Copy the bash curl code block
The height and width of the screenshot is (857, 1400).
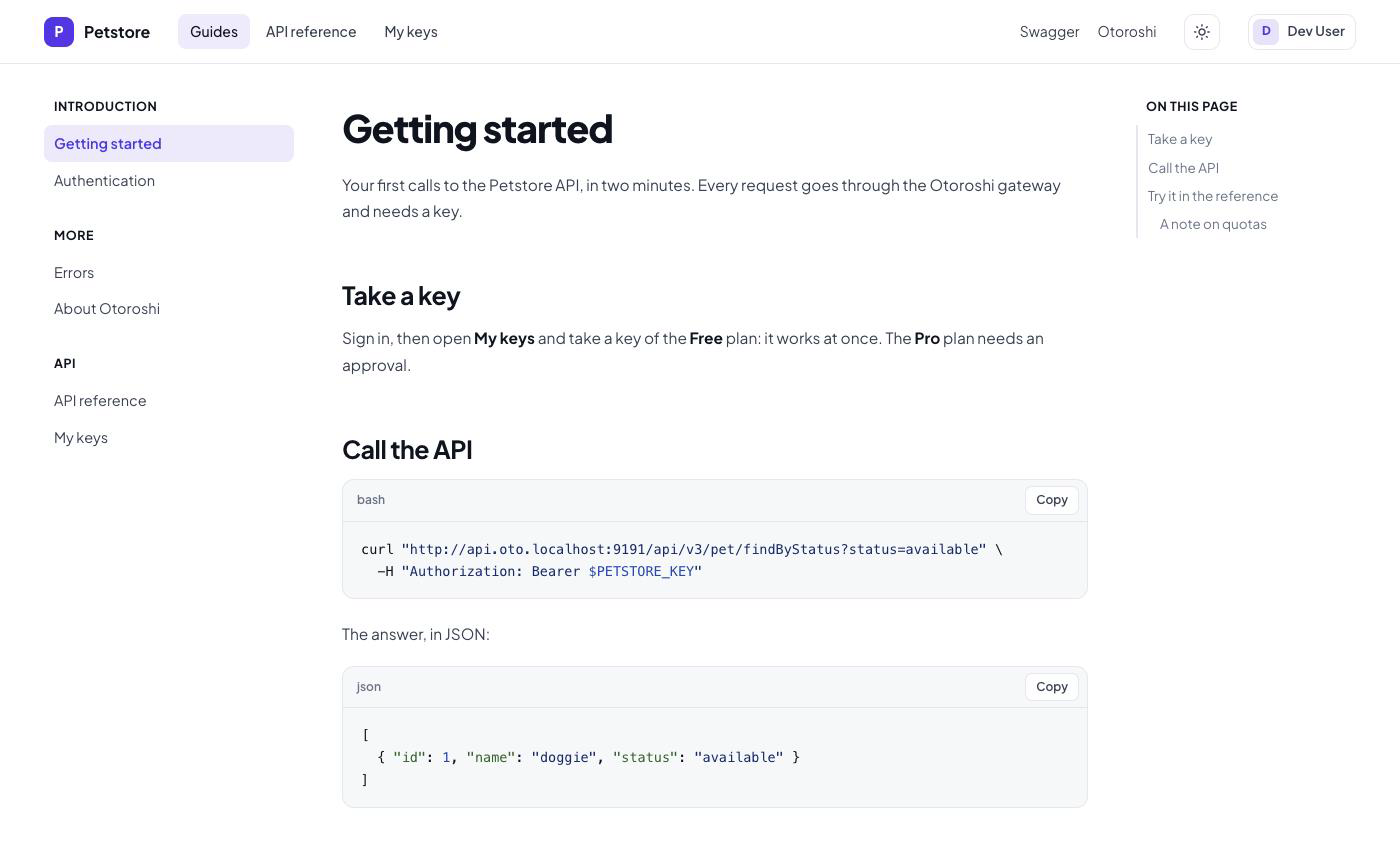click(x=1052, y=500)
